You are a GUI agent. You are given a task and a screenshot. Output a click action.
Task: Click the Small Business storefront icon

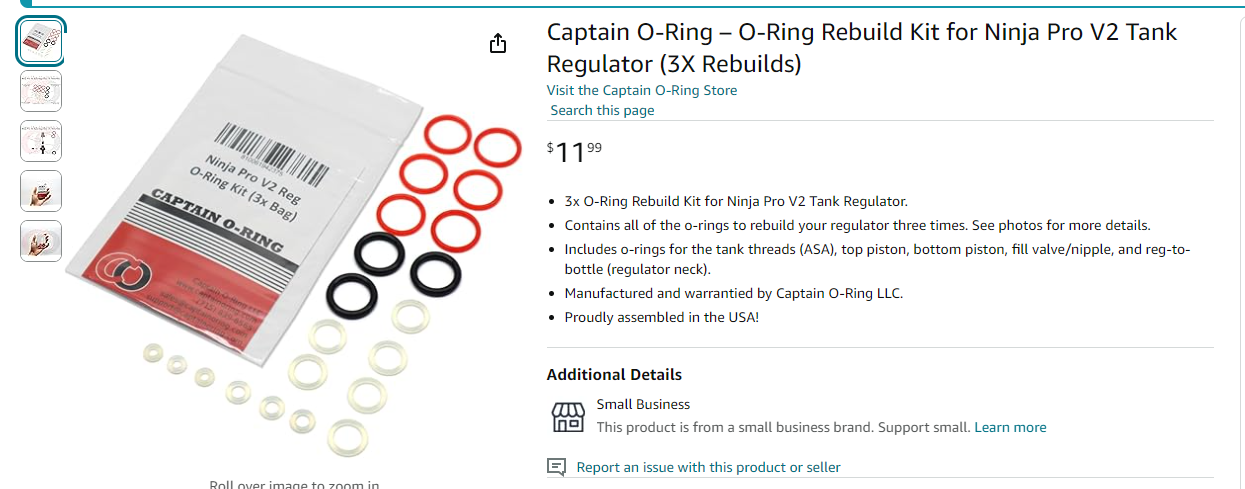[568, 416]
